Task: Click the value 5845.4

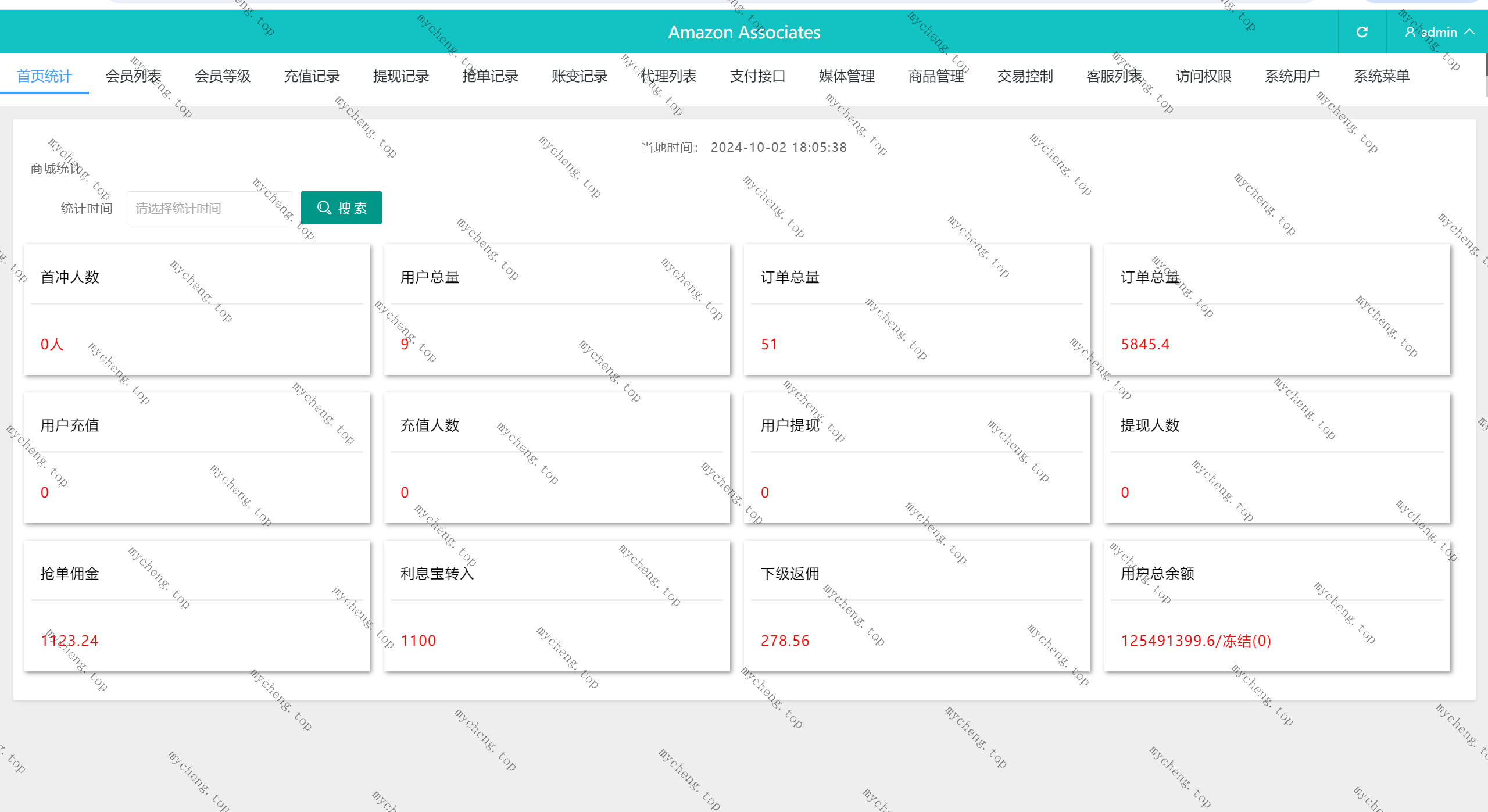Action: [x=1145, y=344]
